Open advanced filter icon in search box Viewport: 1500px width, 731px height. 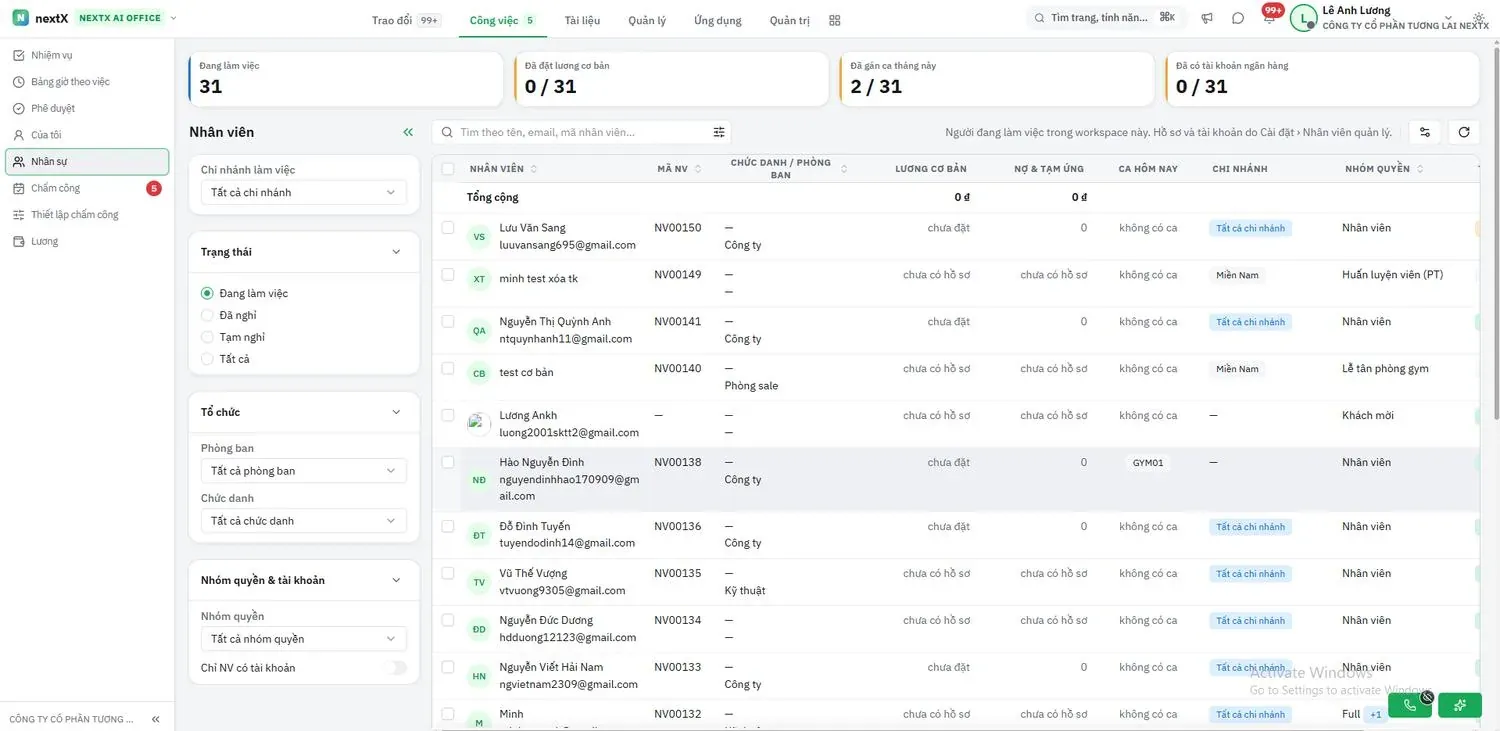(719, 132)
